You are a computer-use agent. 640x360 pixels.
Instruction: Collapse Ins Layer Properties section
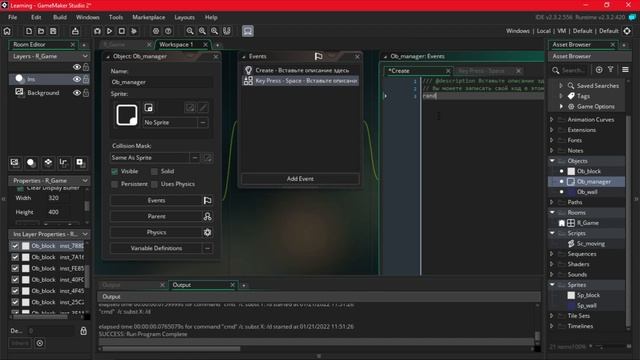[85, 234]
